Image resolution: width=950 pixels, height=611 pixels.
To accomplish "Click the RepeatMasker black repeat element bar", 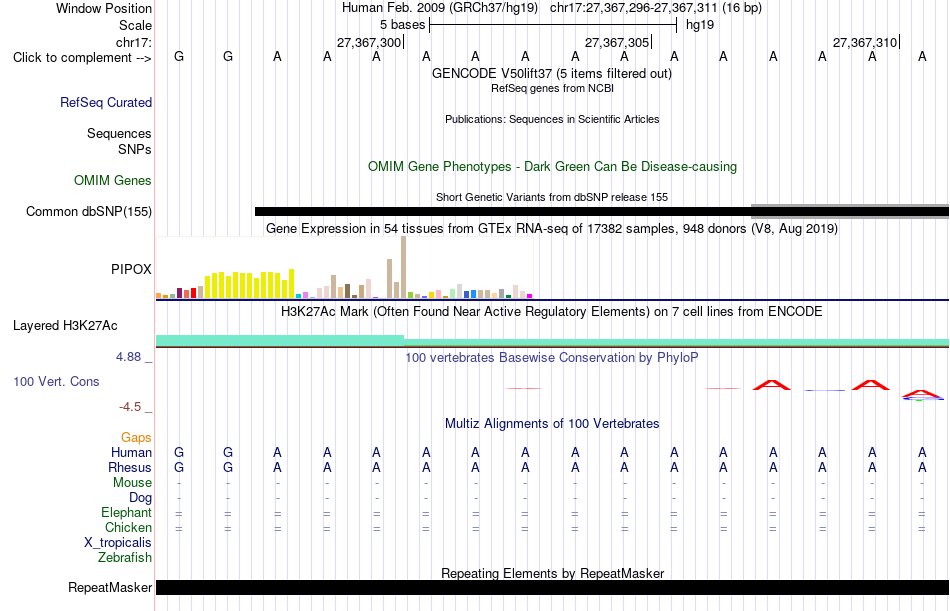I will click(553, 587).
